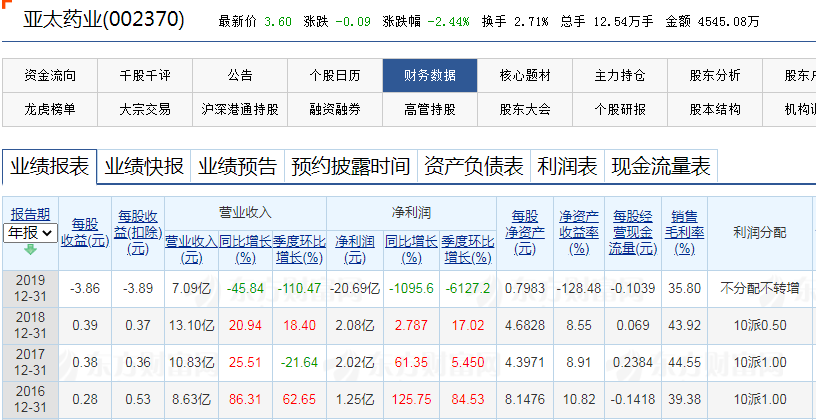This screenshot has height=420, width=816.
Task: Click 营业收入 同比增长(%) header
Action: pyautogui.click(x=246, y=249)
